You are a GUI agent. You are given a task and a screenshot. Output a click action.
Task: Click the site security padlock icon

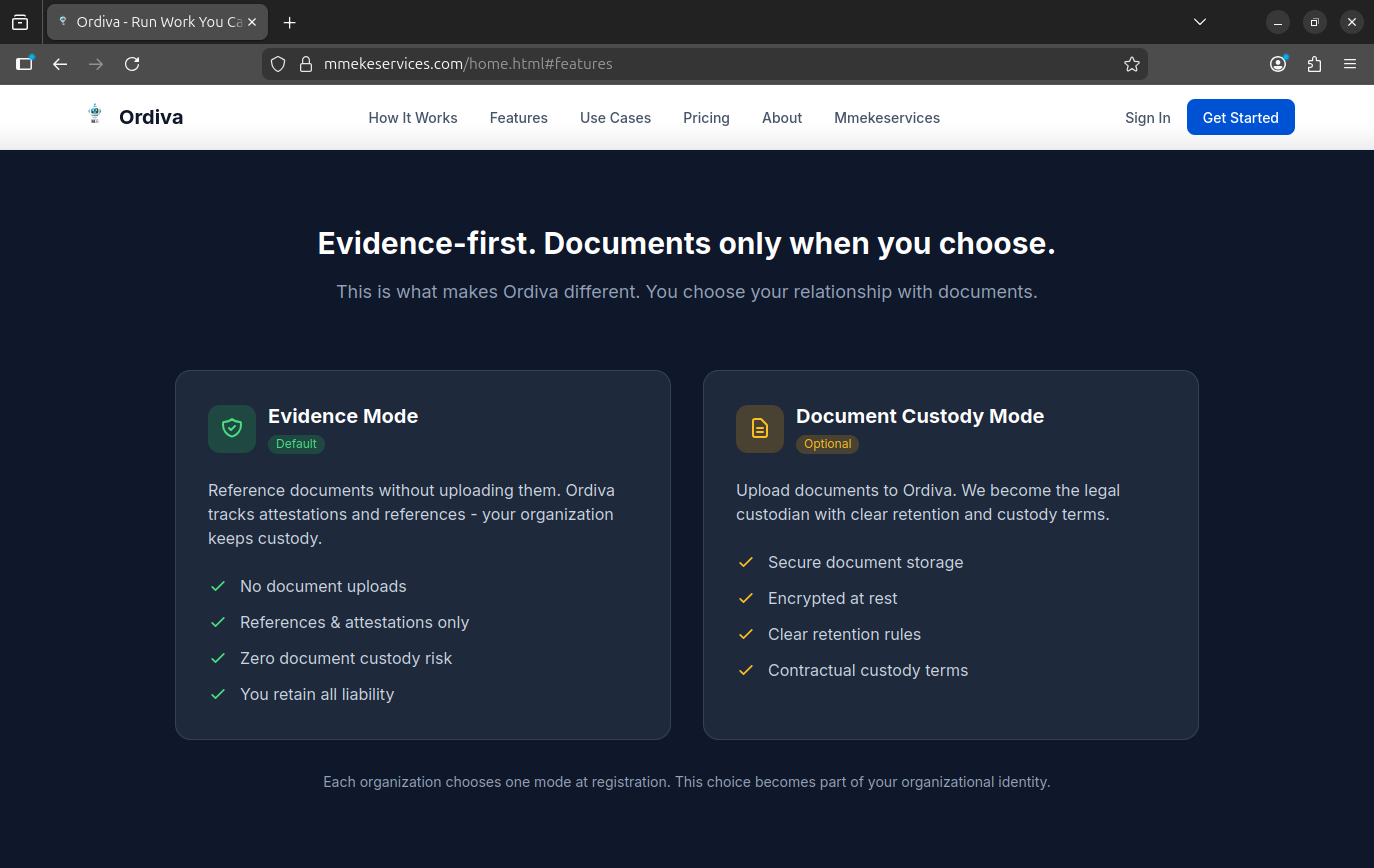coord(307,64)
